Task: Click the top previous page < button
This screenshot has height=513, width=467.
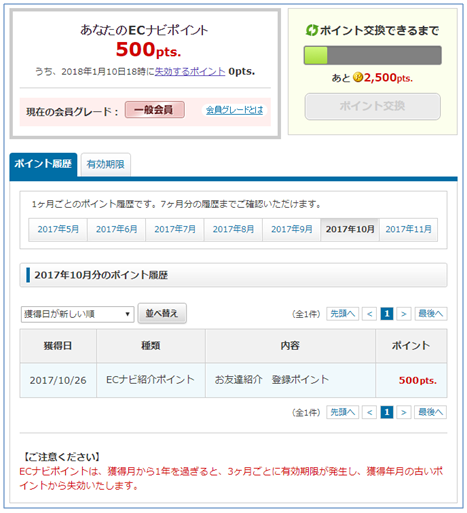Action: 369,314
